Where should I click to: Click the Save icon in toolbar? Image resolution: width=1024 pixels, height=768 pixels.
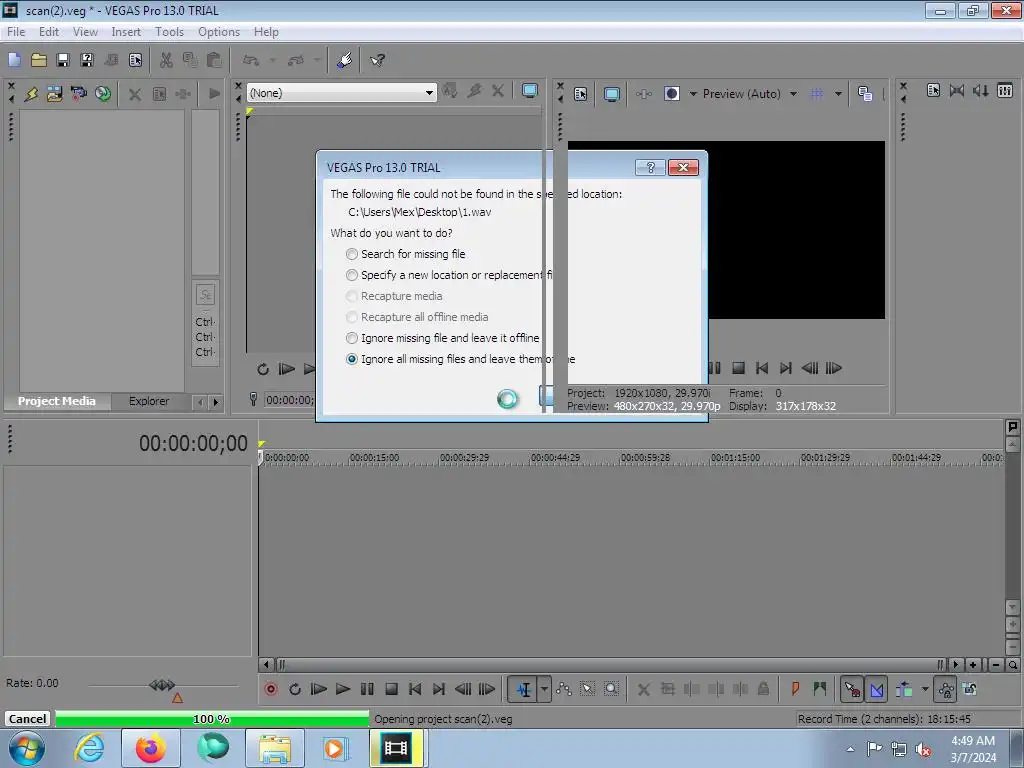tap(63, 60)
